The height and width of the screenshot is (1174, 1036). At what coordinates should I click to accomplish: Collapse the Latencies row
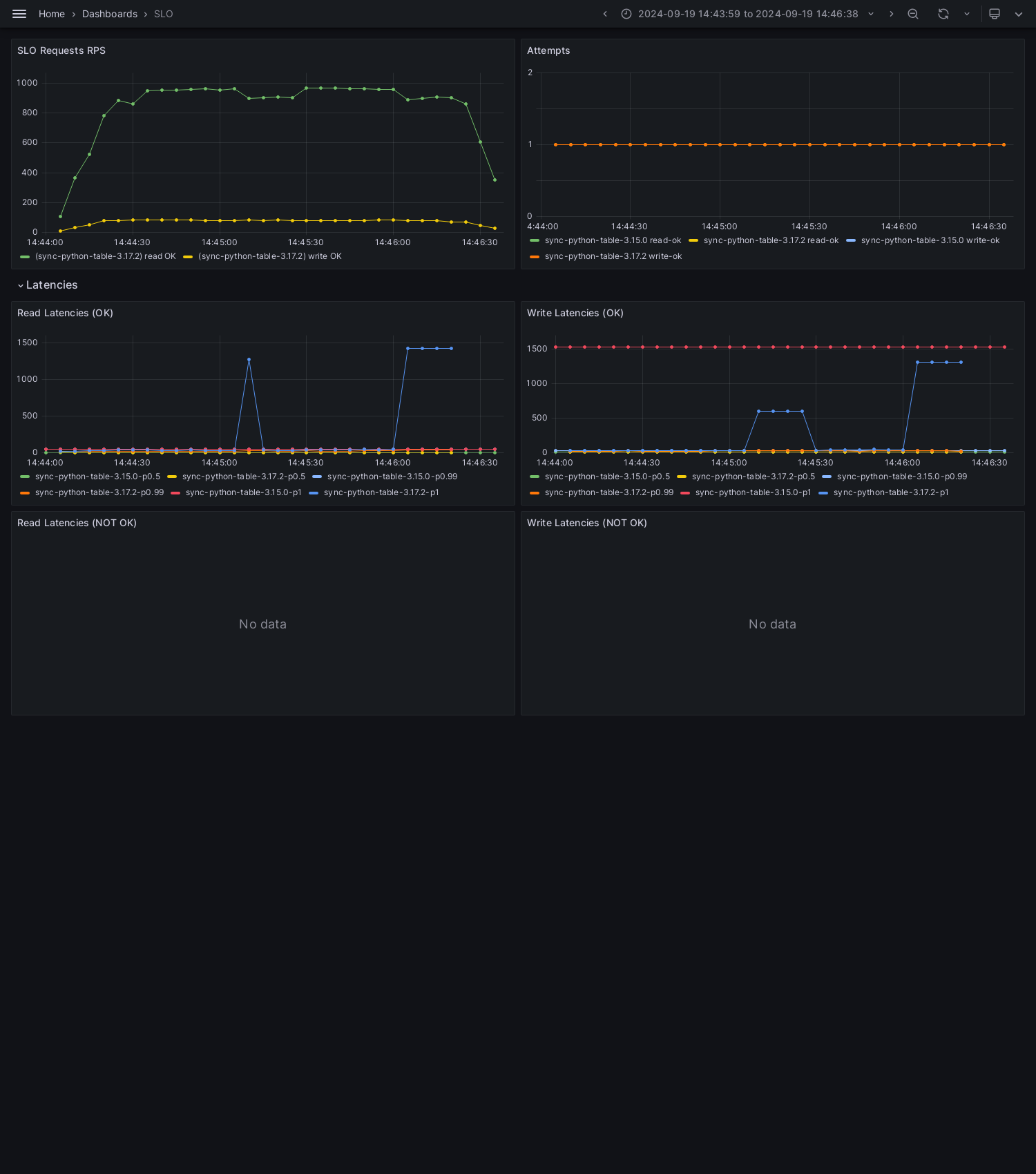tap(48, 285)
